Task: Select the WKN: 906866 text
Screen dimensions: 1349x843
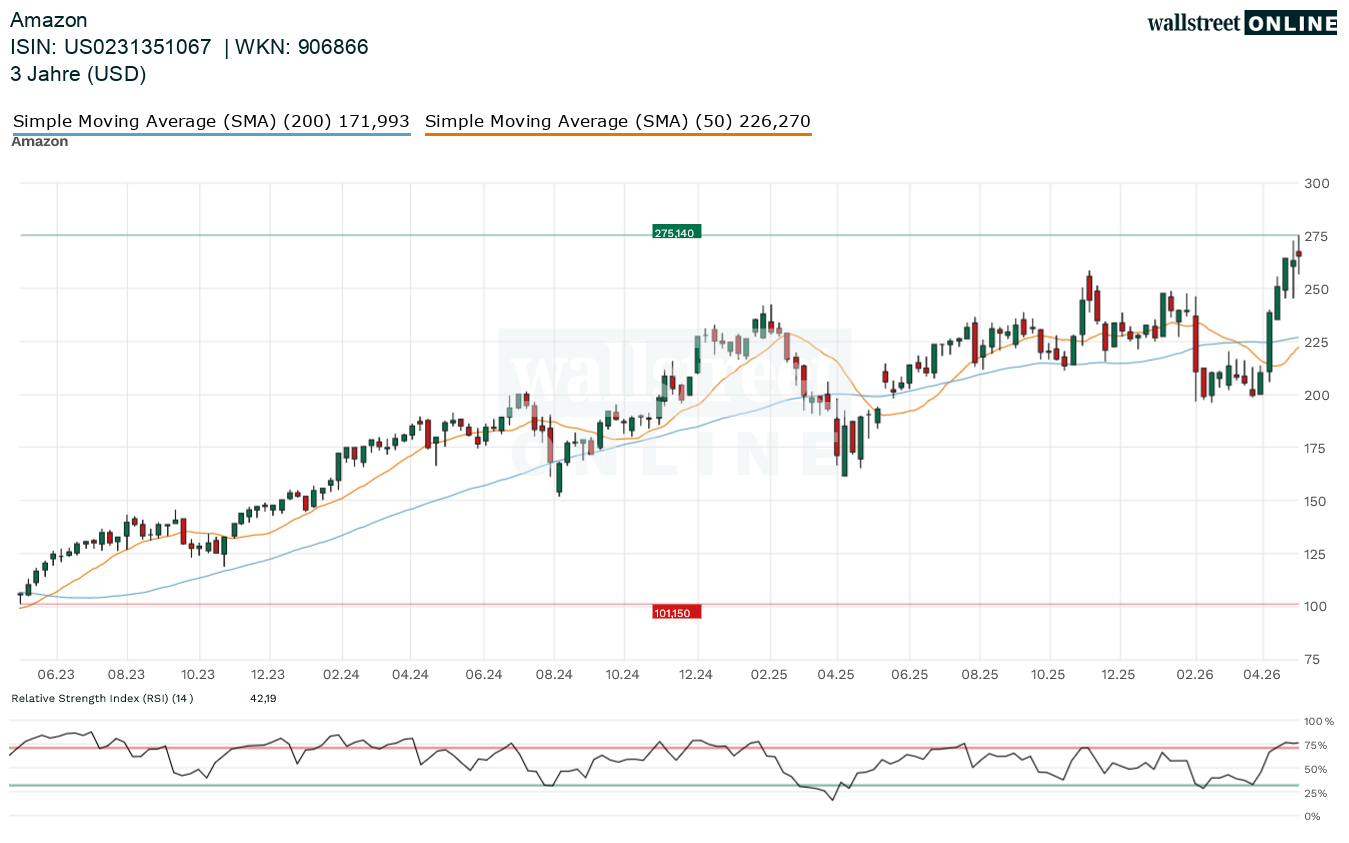Action: 302,47
